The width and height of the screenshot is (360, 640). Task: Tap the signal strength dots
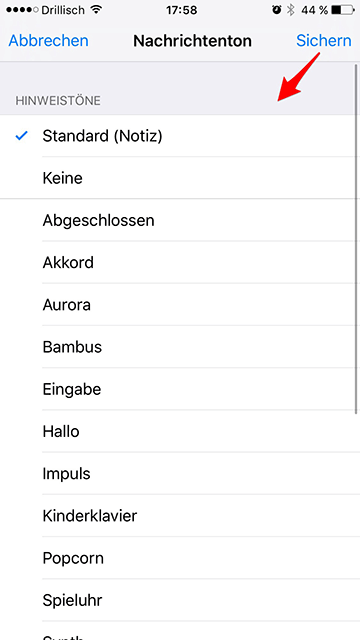(x=22, y=10)
